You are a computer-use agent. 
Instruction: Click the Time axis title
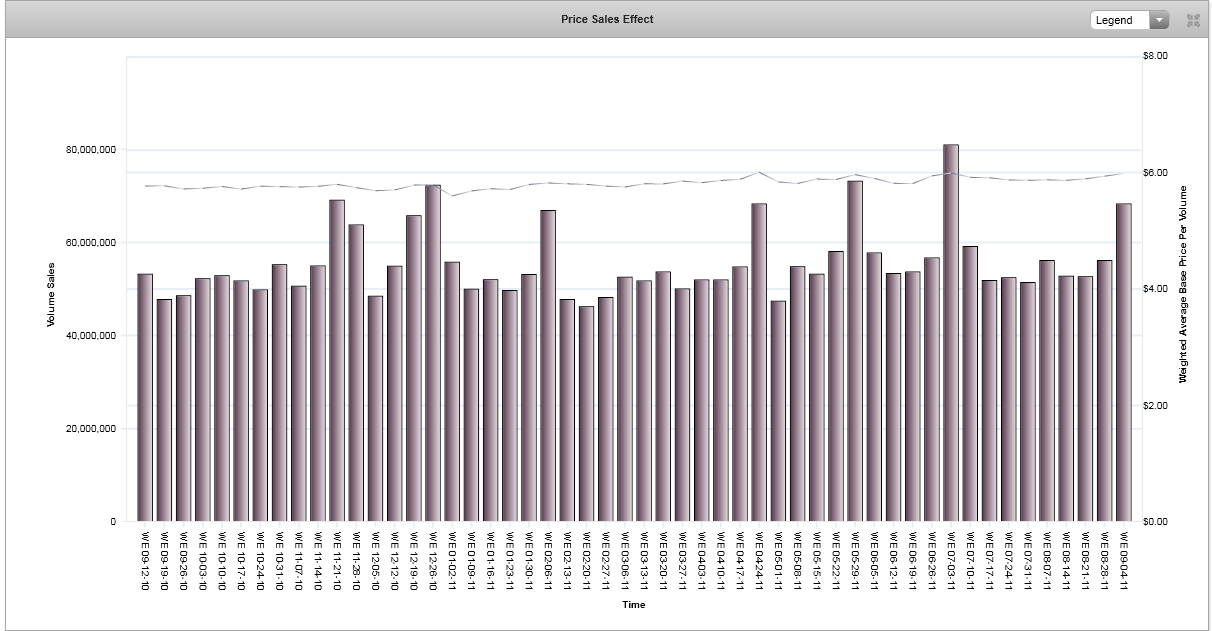(633, 605)
